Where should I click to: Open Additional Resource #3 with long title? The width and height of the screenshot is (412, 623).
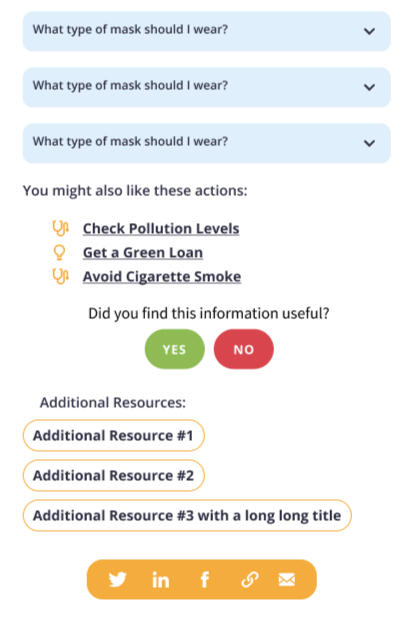tap(187, 515)
